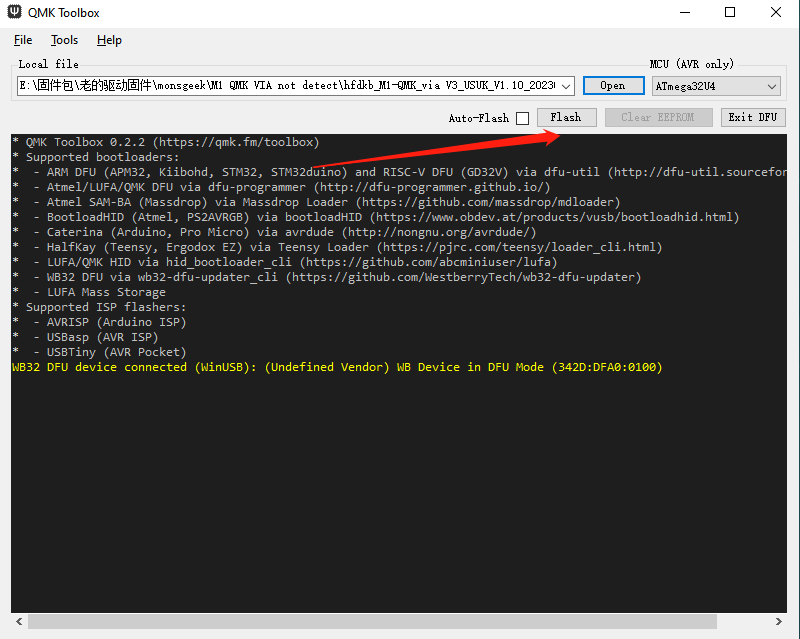
Task: Click the horizontal scrollbar left arrow
Action: 19,621
